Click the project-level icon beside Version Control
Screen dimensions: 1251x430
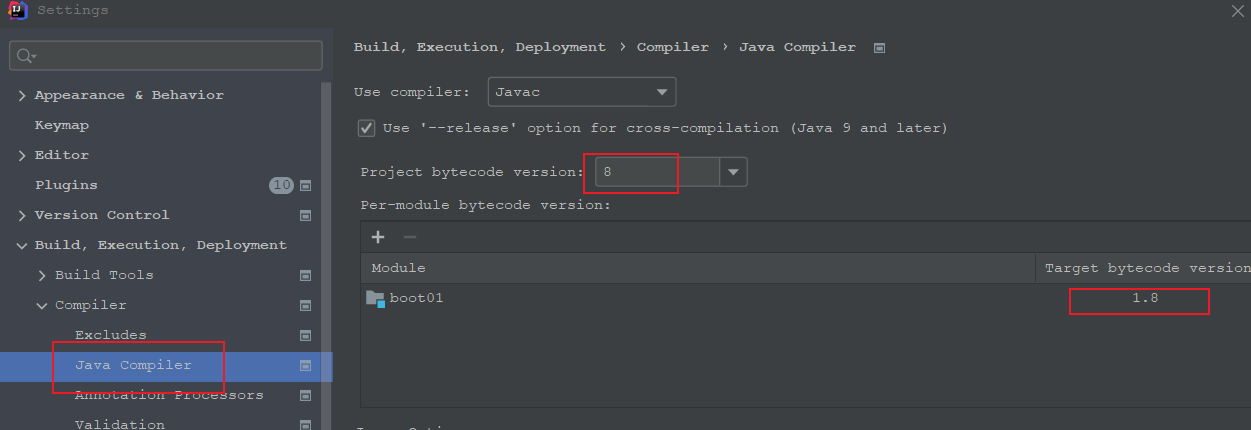click(x=306, y=215)
